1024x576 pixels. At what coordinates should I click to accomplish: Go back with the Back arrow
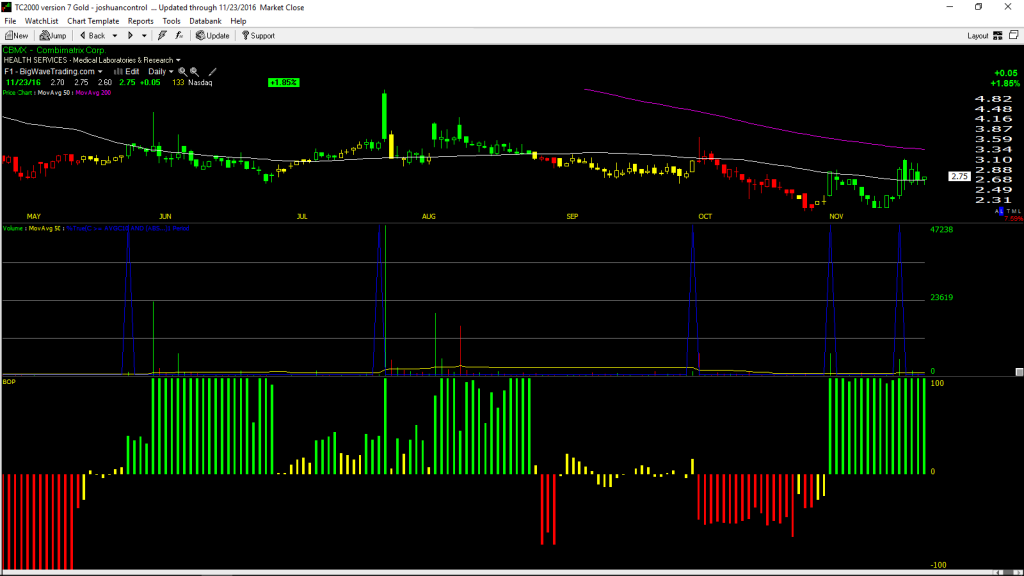(92, 36)
